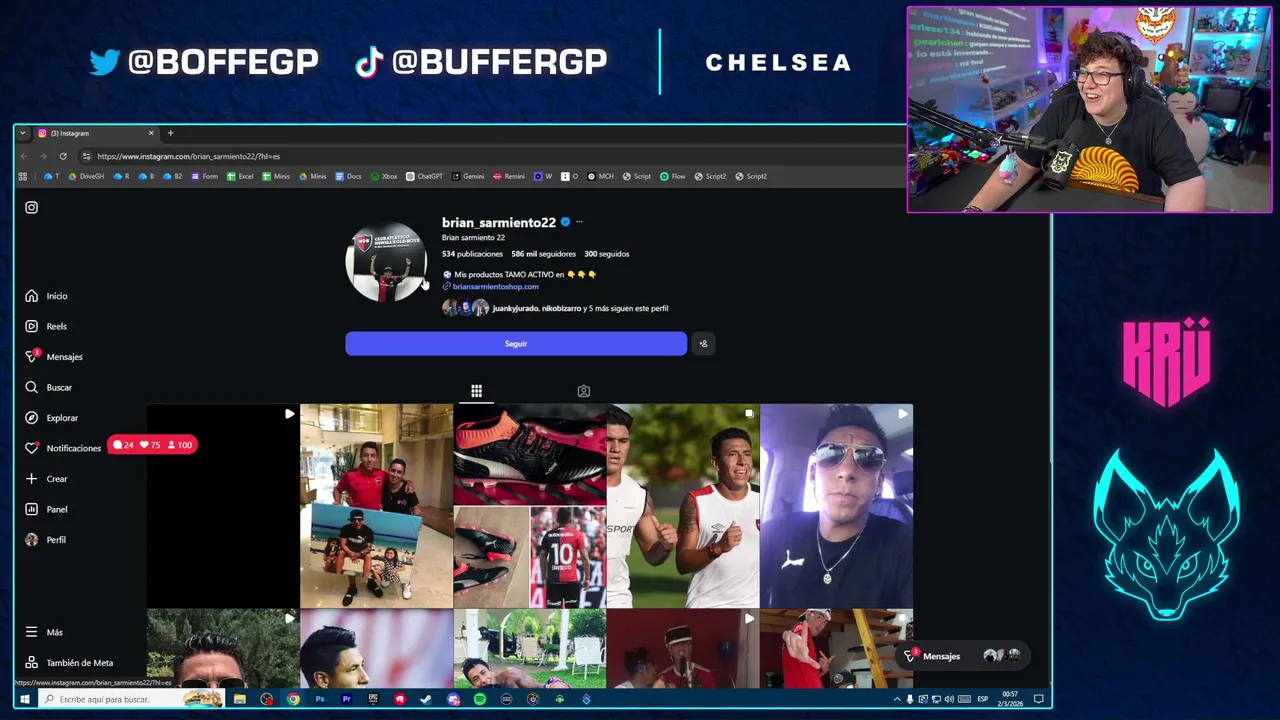Open Xbox bookmark
The image size is (1280, 720).
(x=384, y=176)
